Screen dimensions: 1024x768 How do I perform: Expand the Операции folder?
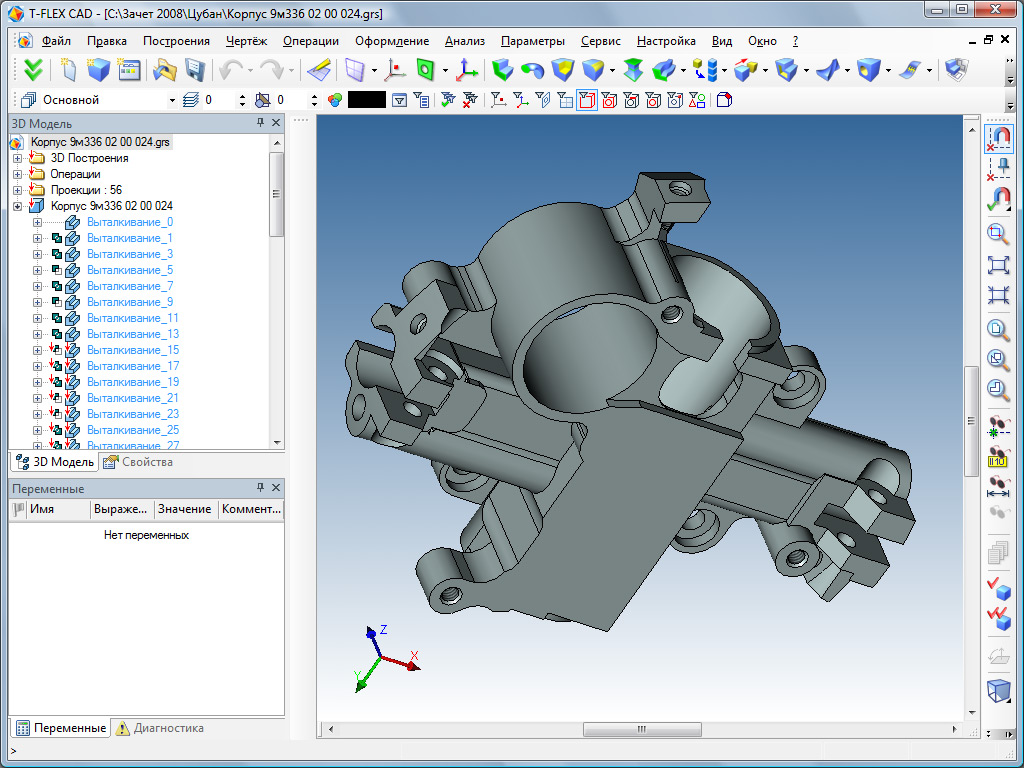pos(18,174)
